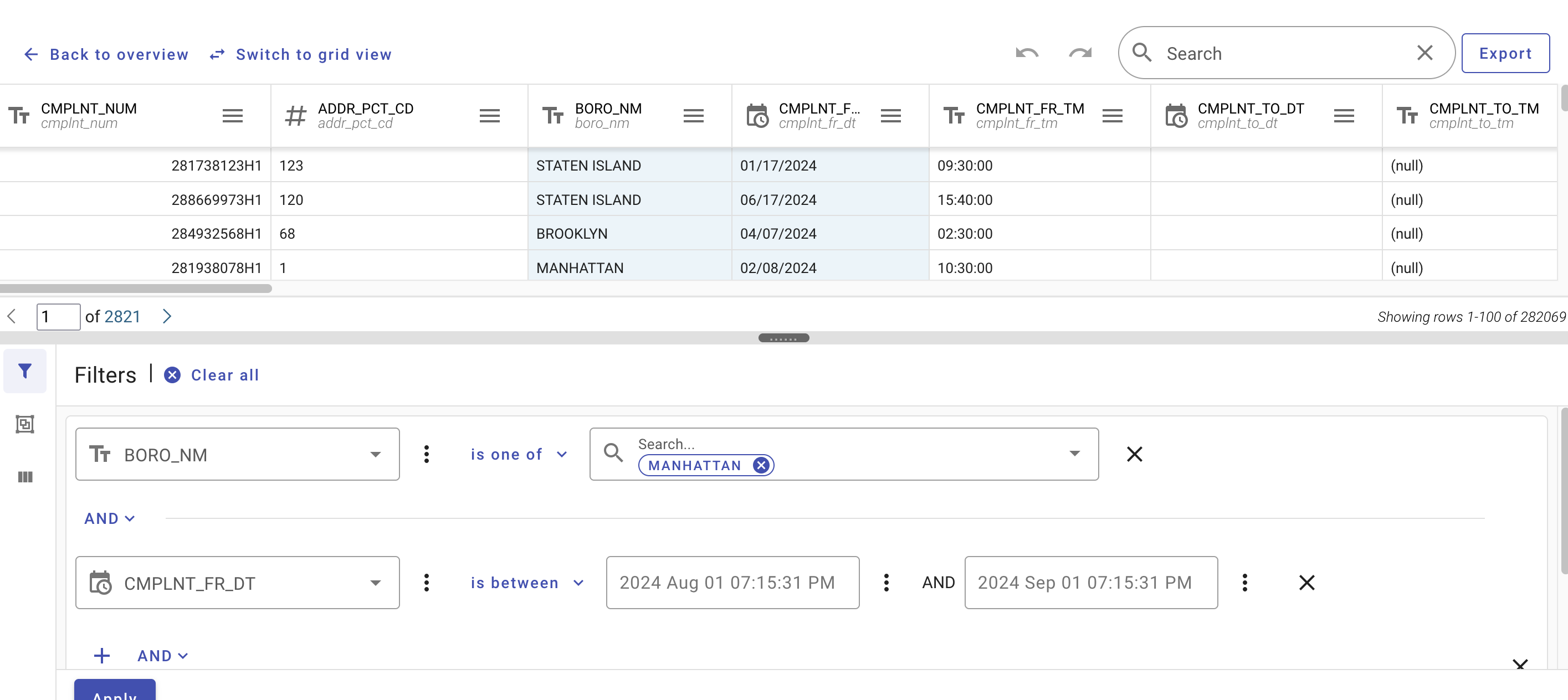Screen dimensions: 1568x700
Task: Add a new filter with plus icon
Action: click(x=101, y=656)
